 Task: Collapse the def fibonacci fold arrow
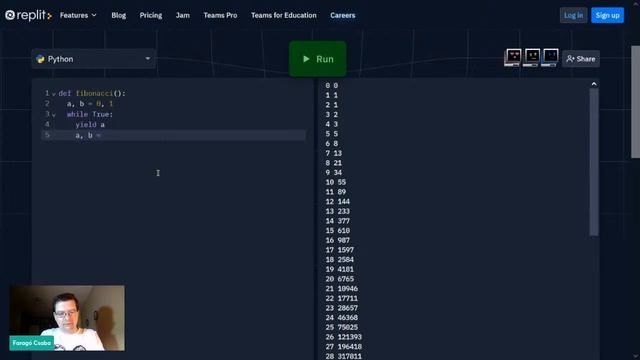(53, 94)
